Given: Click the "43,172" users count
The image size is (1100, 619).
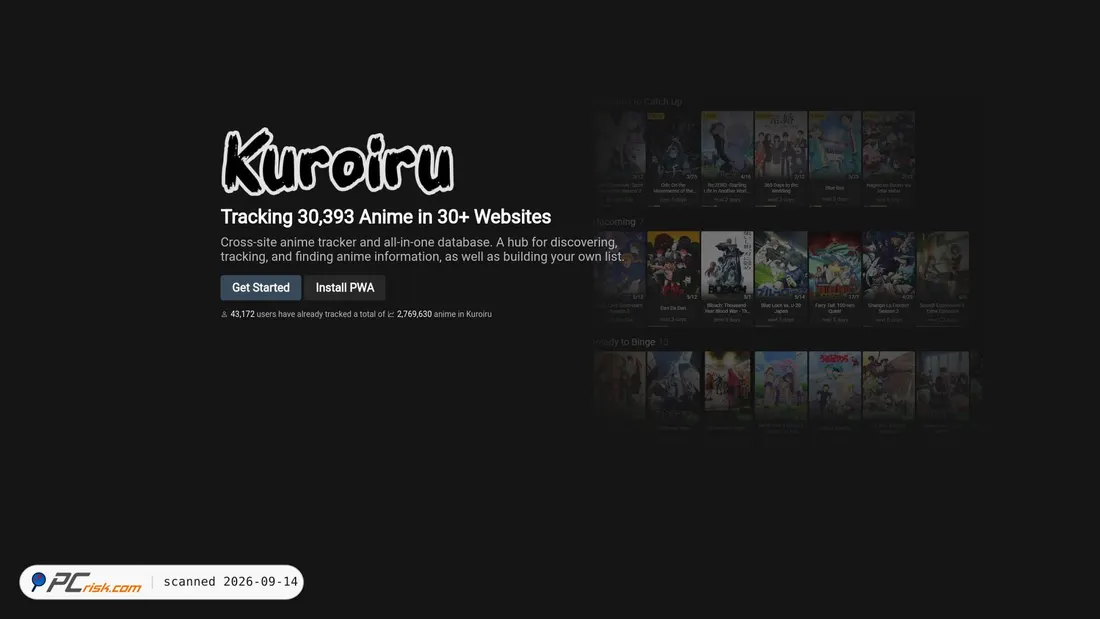Looking at the screenshot, I should (242, 314).
